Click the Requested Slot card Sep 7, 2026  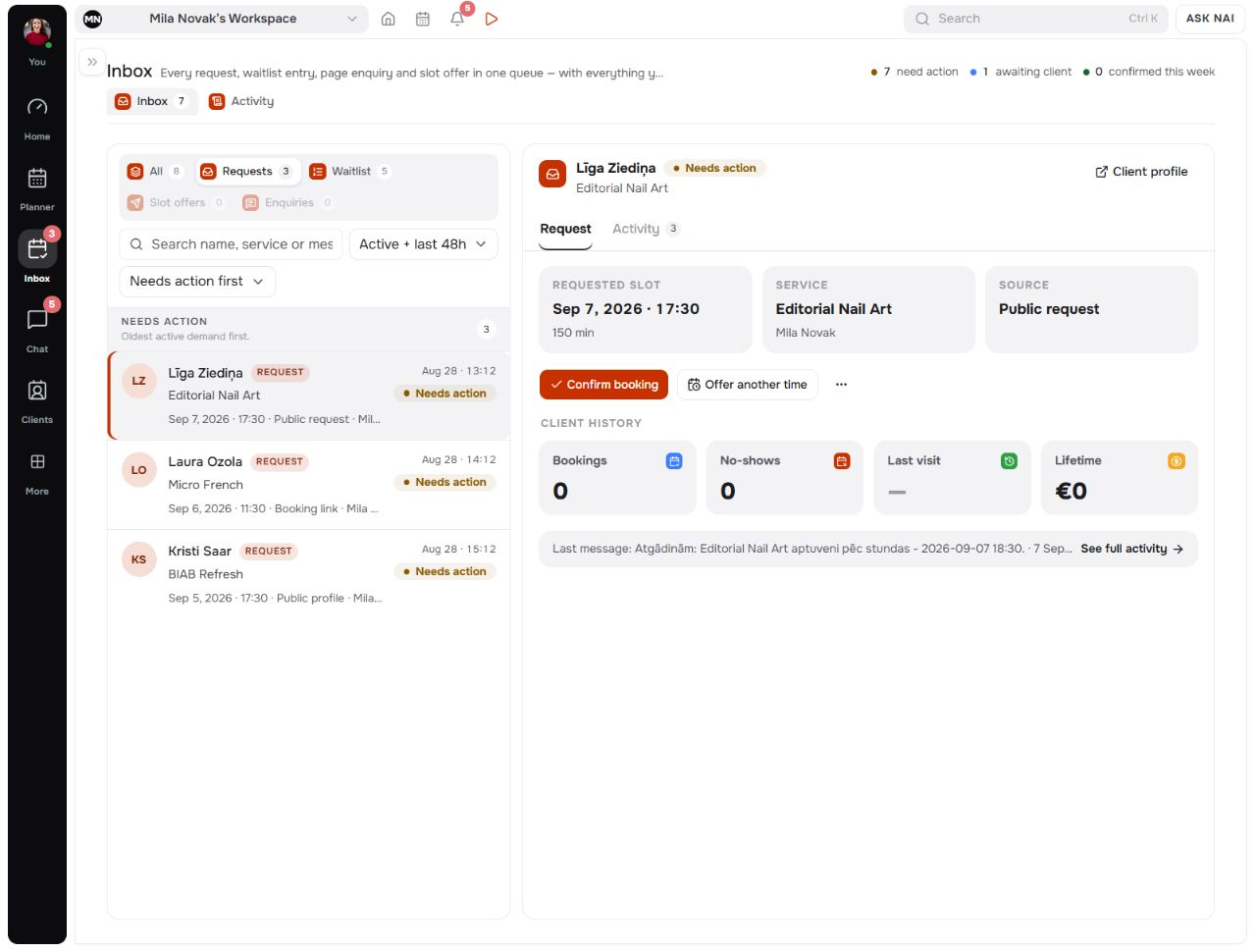click(x=645, y=310)
